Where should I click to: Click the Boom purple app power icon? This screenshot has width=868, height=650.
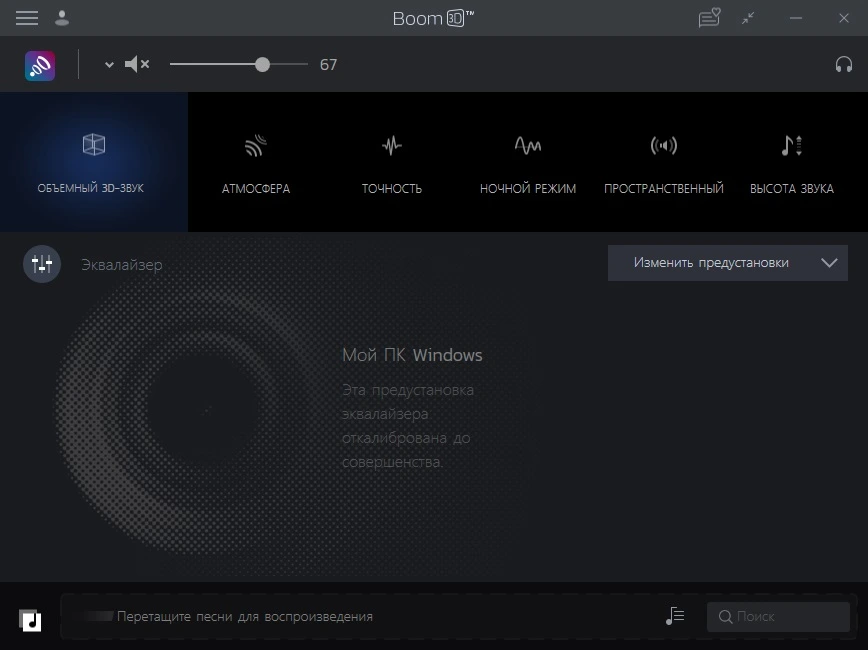coord(40,65)
